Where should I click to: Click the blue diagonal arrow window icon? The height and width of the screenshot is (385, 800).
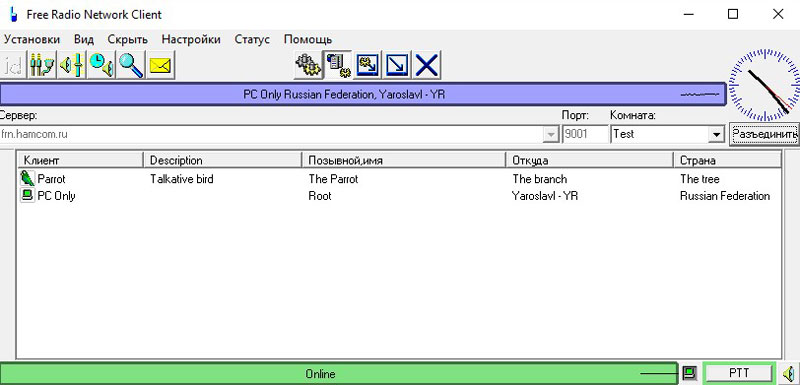(x=397, y=65)
